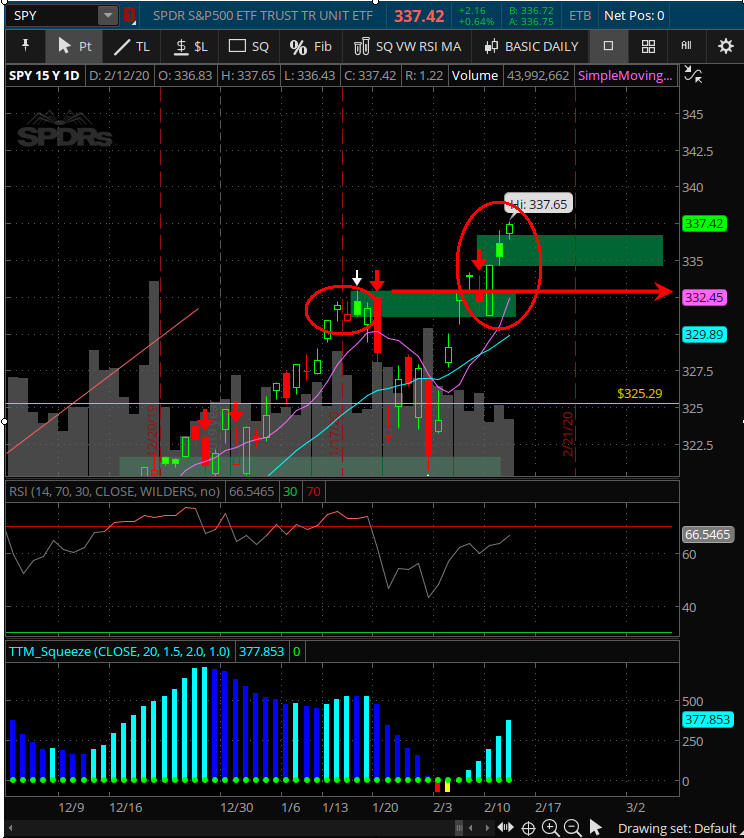744x838 pixels.
Task: Open the BASIC DAILY style menu
Action: (x=531, y=46)
